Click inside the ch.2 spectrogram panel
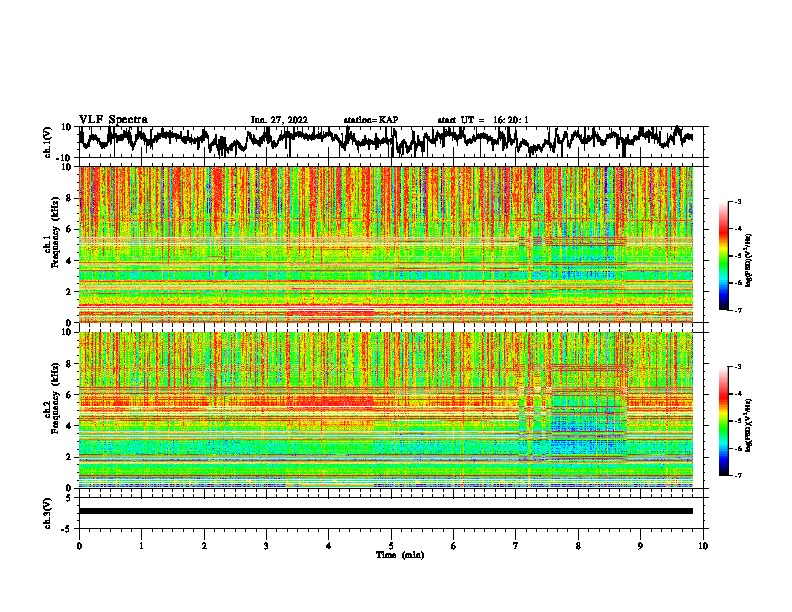 (386, 410)
